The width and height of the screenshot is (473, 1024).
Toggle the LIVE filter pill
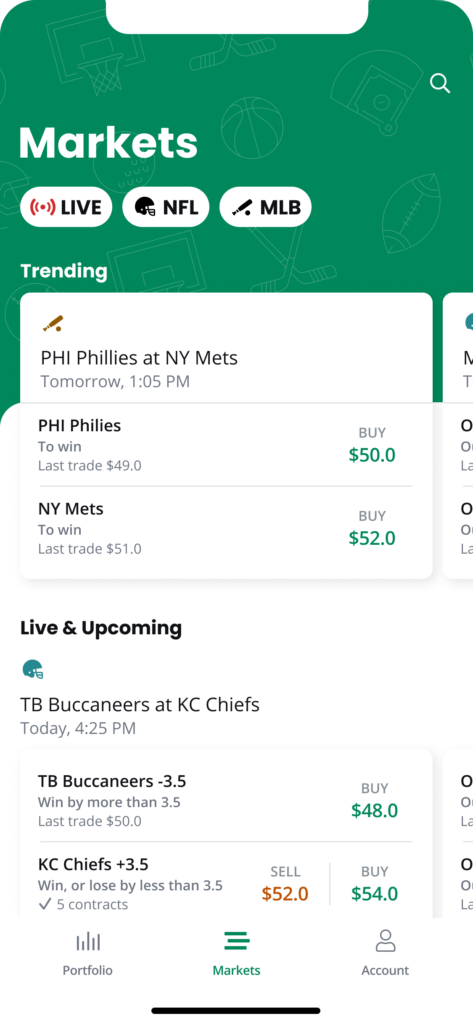(x=66, y=208)
